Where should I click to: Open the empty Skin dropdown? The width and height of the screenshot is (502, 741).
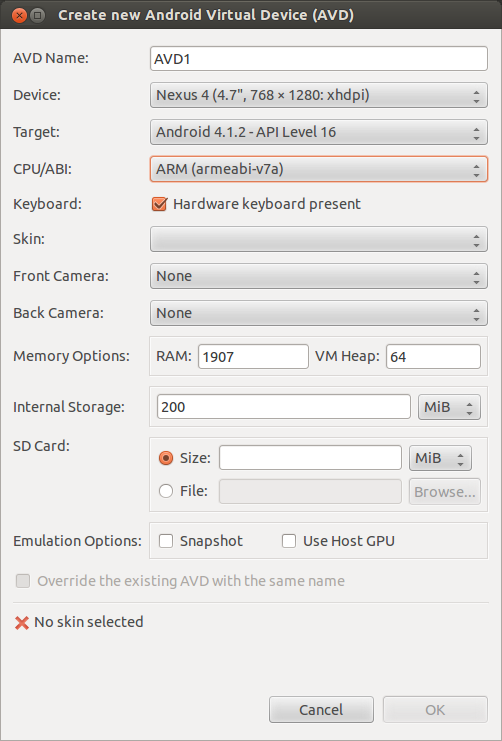tap(319, 239)
